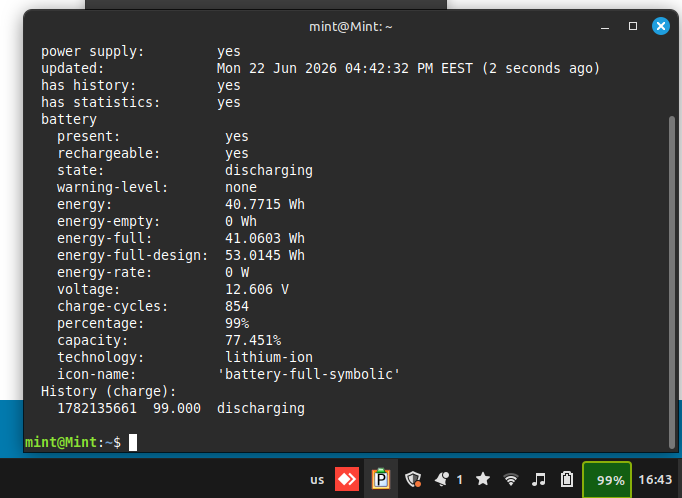Image resolution: width=682 pixels, height=498 pixels.
Task: Click the 99% battery indicator applet
Action: 607,480
